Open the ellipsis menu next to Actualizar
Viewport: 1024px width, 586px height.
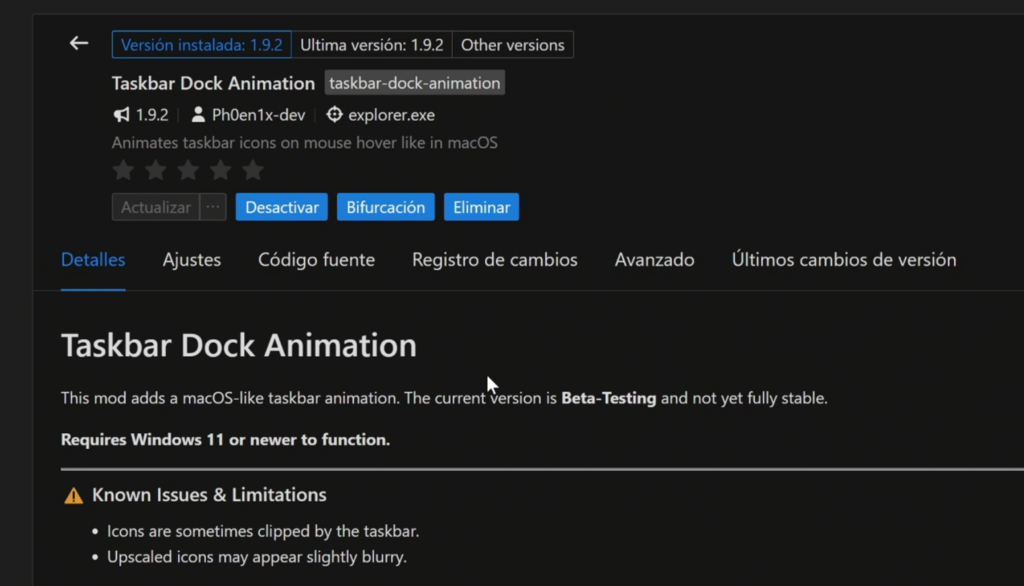tap(213, 207)
